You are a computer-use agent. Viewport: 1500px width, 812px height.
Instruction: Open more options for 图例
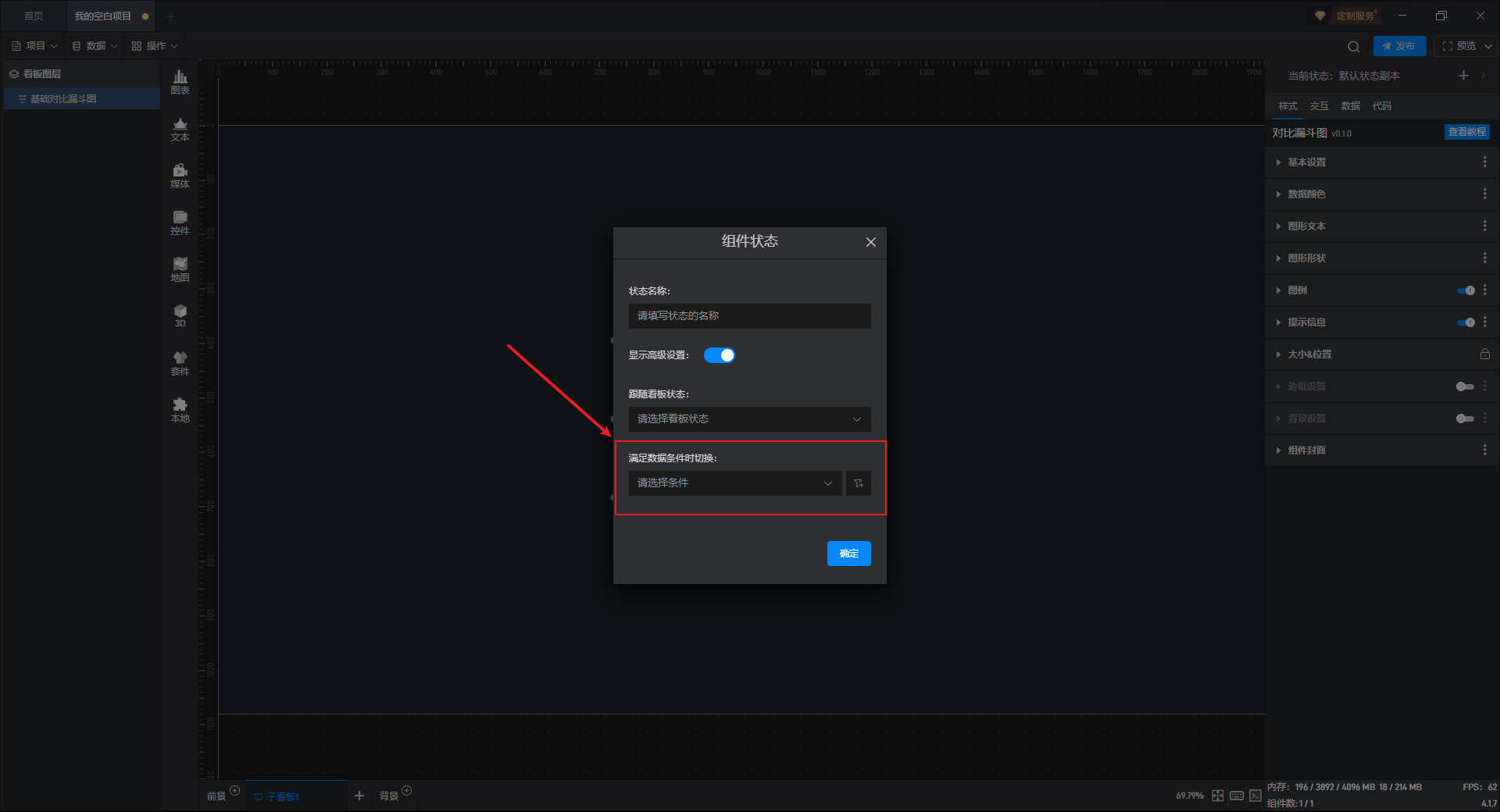point(1484,290)
